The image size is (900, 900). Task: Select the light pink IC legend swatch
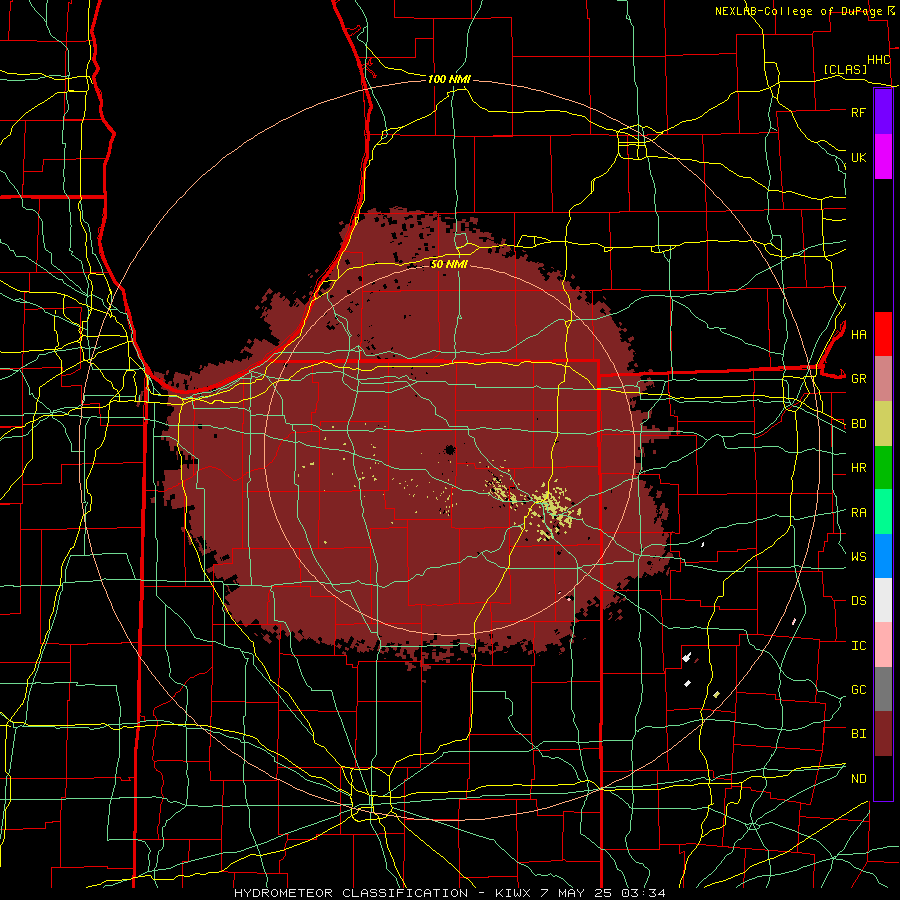point(883,645)
